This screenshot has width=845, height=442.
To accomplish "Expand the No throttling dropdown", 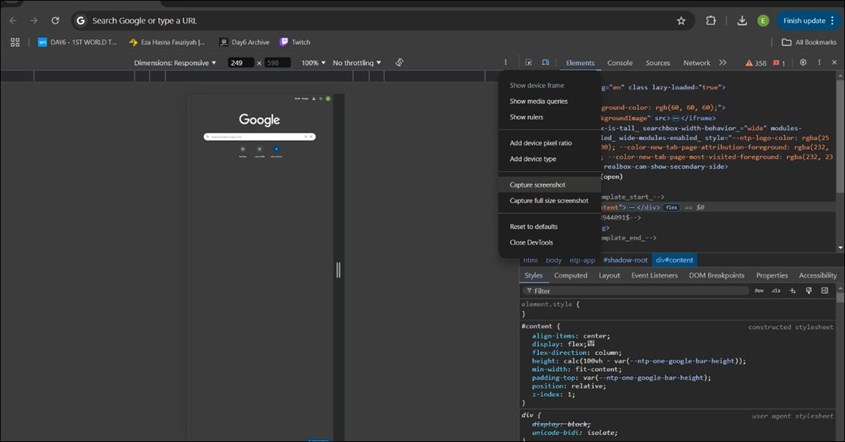I will 357,63.
